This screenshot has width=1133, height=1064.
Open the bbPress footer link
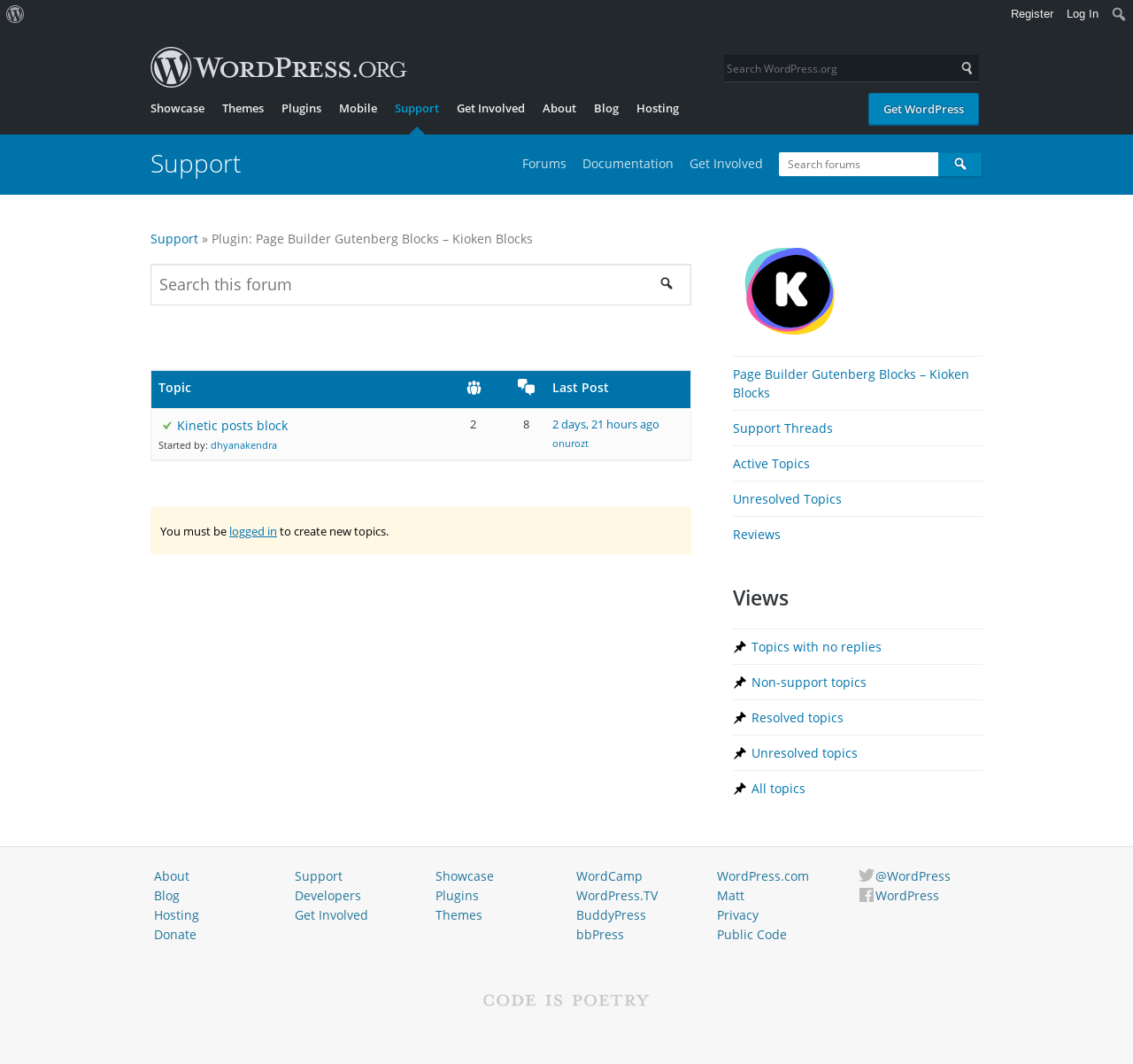pyautogui.click(x=600, y=935)
